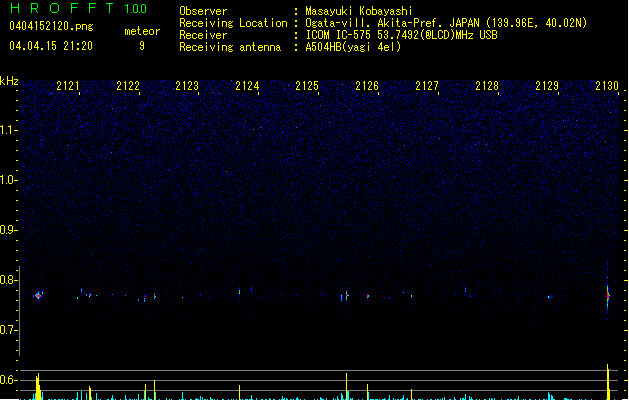This screenshot has height=400, width=629.
Task: Click the 0.6 kHz frequency label
Action: tap(8, 380)
